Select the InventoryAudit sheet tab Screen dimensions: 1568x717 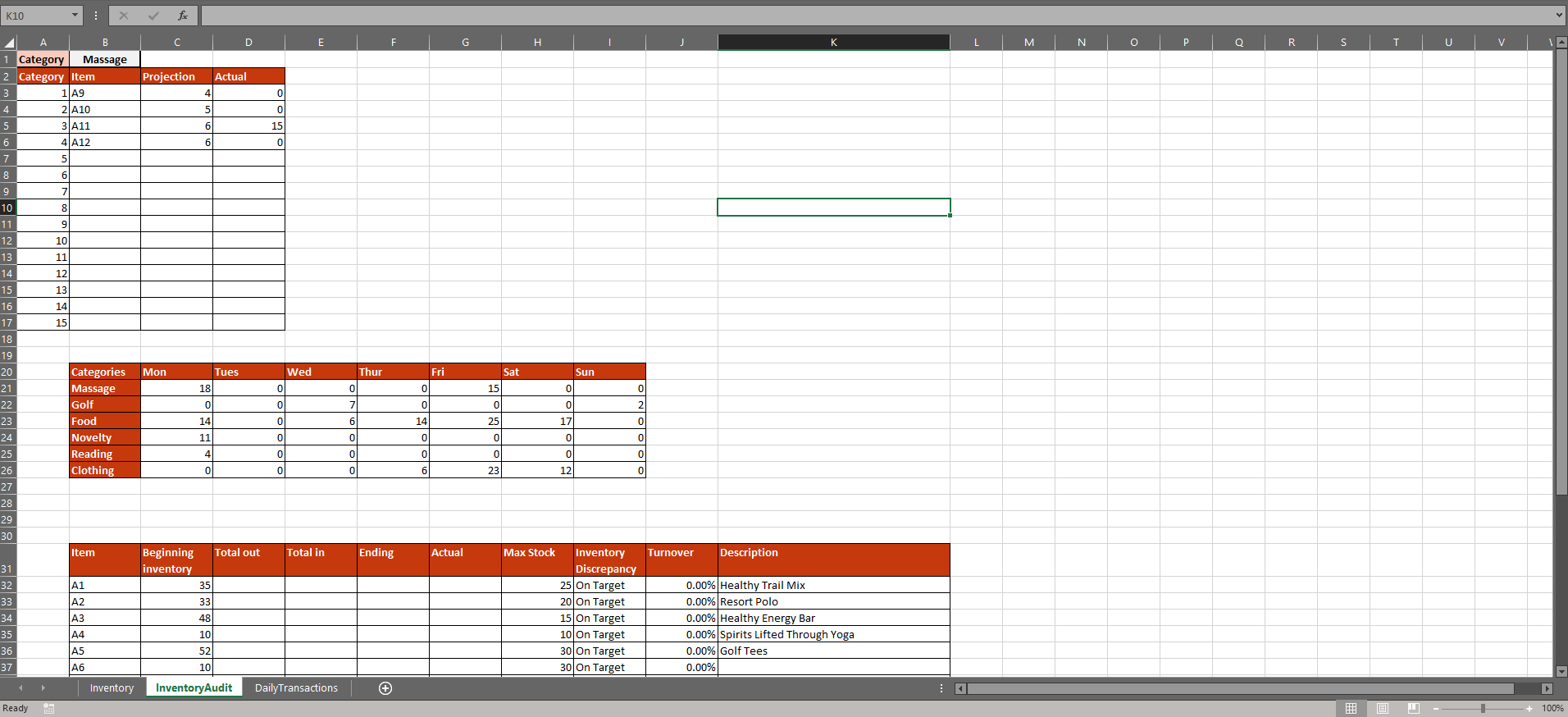(194, 688)
